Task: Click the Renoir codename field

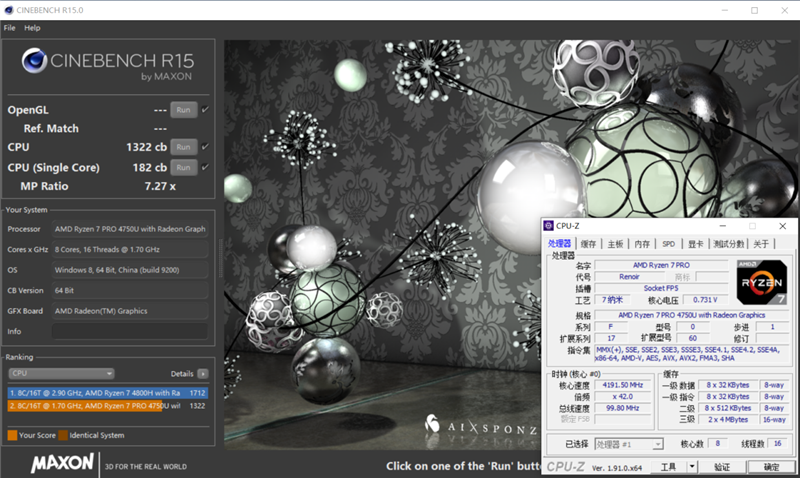Action: [x=629, y=276]
